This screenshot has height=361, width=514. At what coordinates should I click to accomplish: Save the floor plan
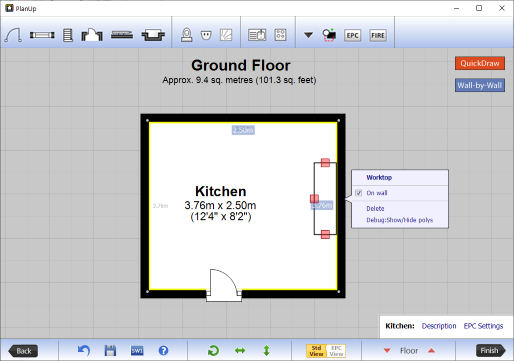(x=110, y=351)
